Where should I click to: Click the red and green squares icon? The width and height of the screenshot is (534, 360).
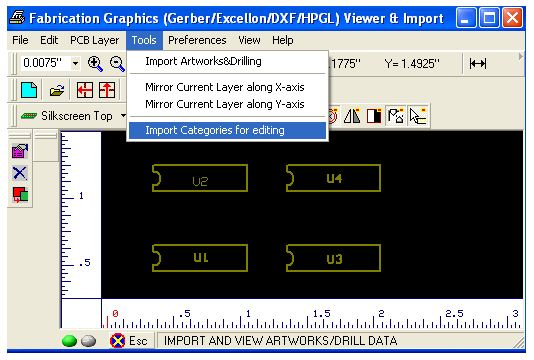(20, 195)
